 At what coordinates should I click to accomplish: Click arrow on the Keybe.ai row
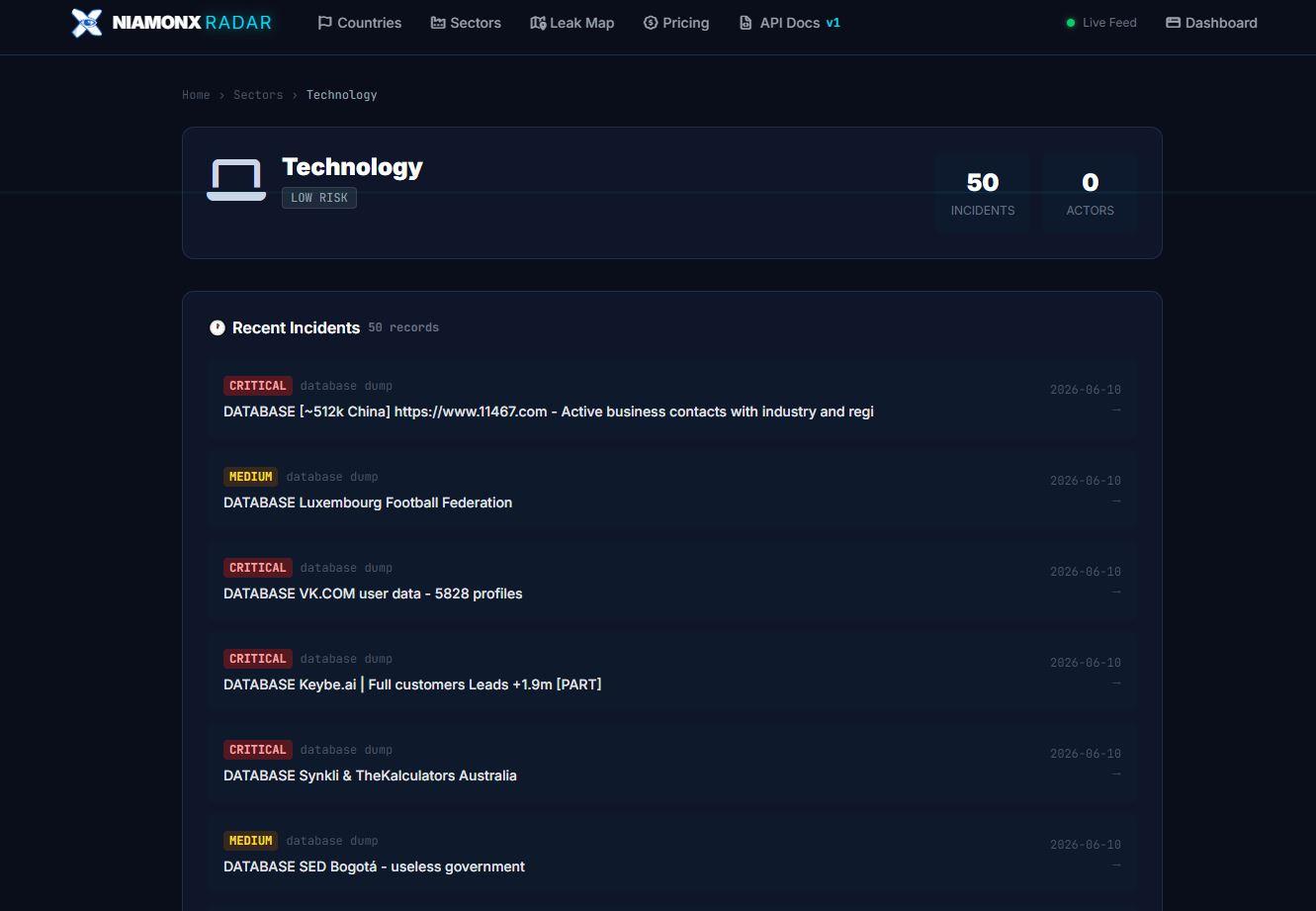pos(1116,683)
